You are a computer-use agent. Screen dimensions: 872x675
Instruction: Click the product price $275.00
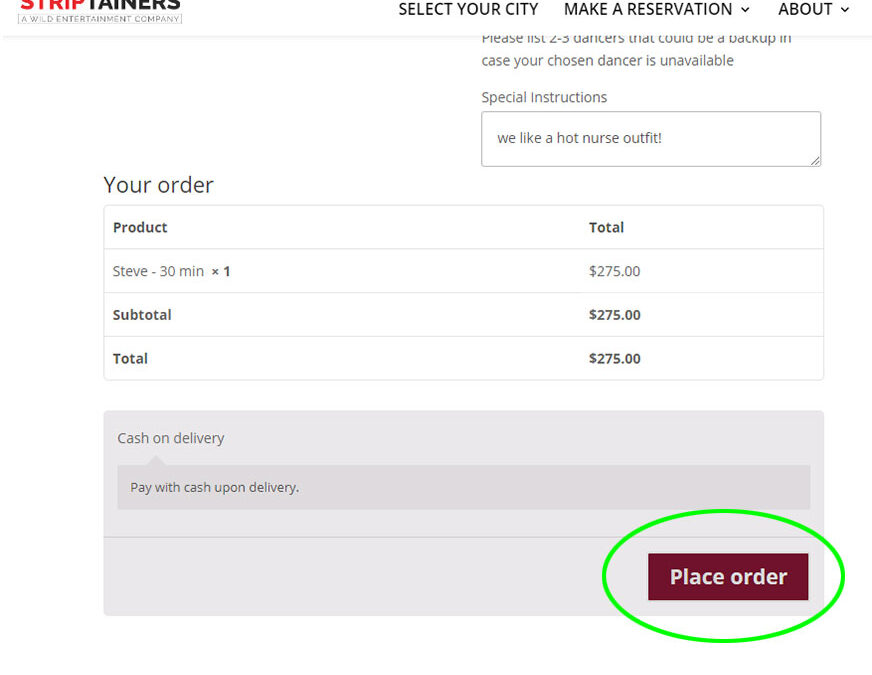tap(615, 271)
